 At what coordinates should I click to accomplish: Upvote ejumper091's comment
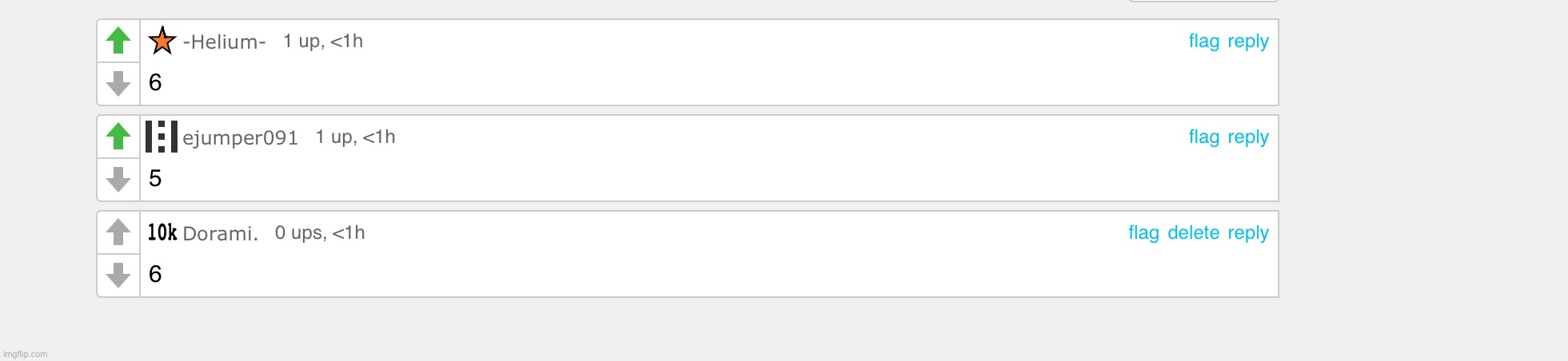pos(118,137)
